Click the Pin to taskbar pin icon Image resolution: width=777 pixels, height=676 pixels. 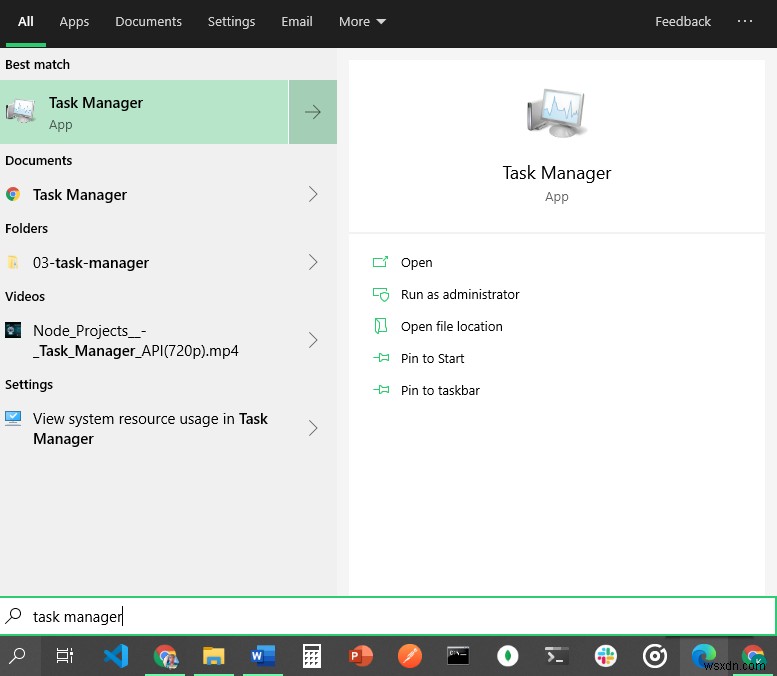point(381,390)
